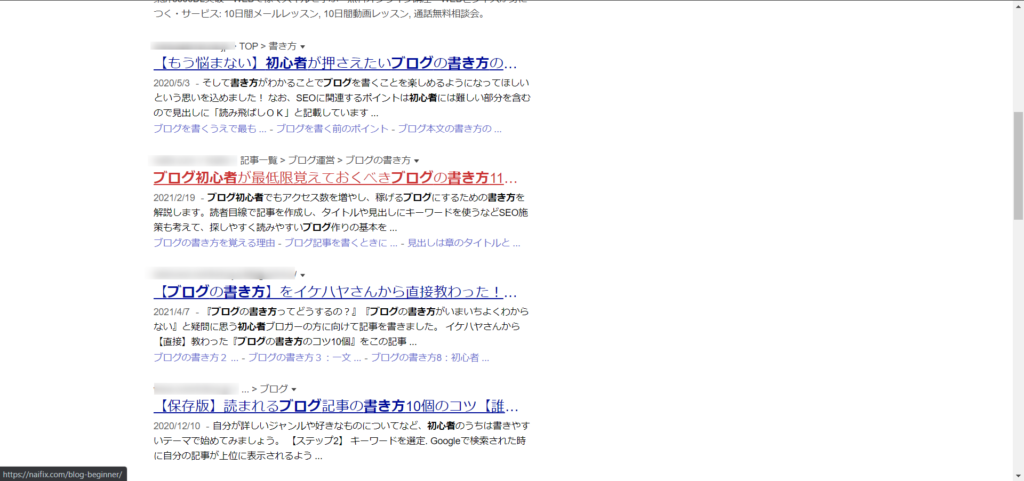Jump to sitelink ブログ記事を書くときに ...
This screenshot has width=1024, height=481.
point(341,243)
